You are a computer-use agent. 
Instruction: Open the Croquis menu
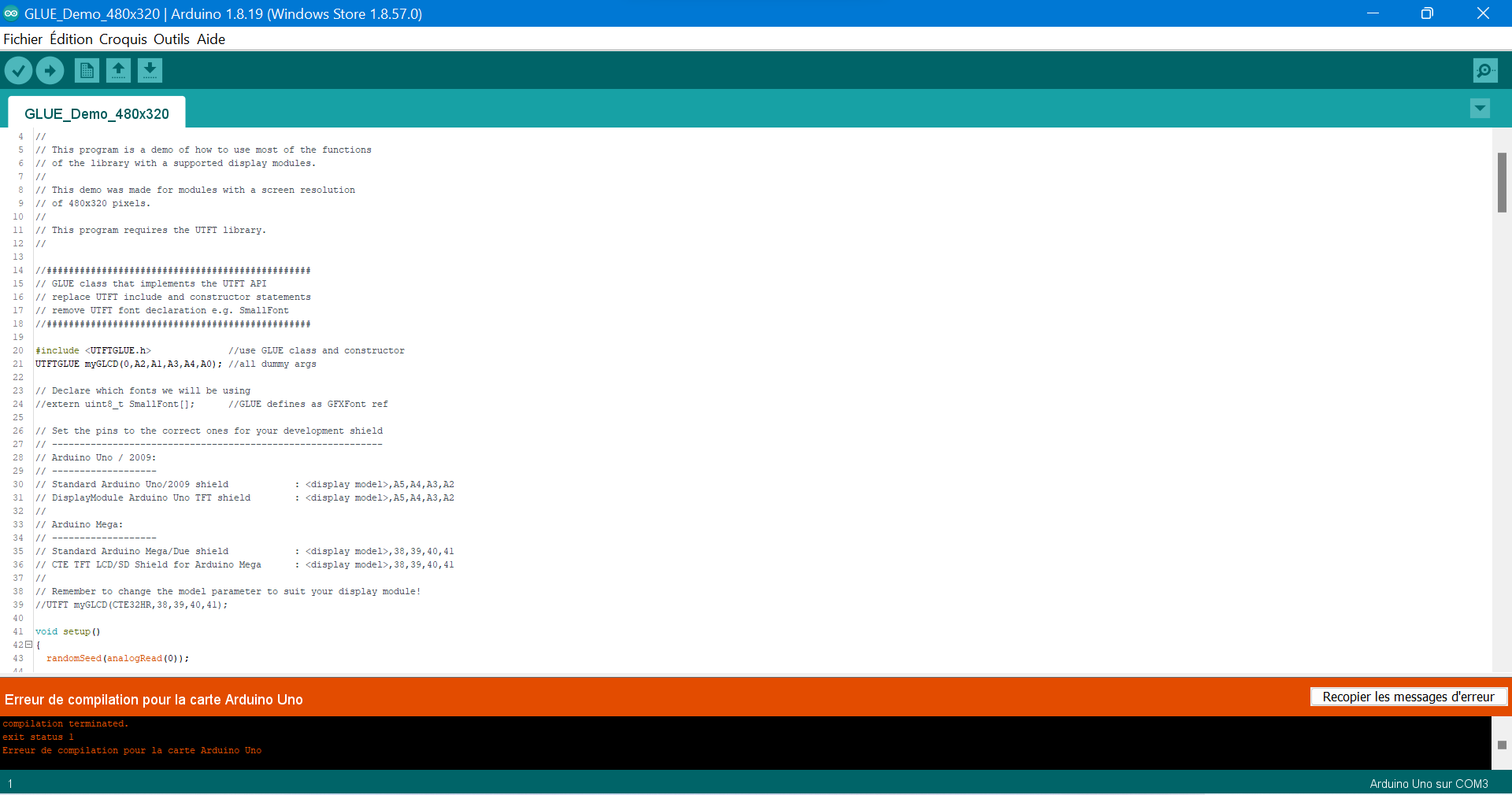coord(123,39)
